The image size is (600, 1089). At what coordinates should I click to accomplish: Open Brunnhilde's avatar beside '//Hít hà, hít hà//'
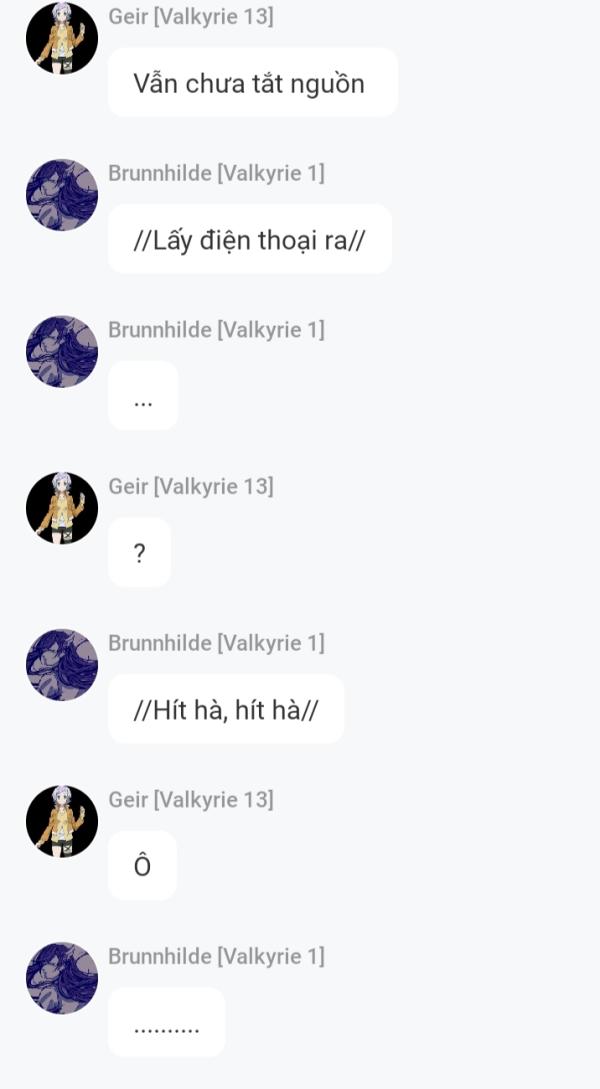tap(62, 665)
